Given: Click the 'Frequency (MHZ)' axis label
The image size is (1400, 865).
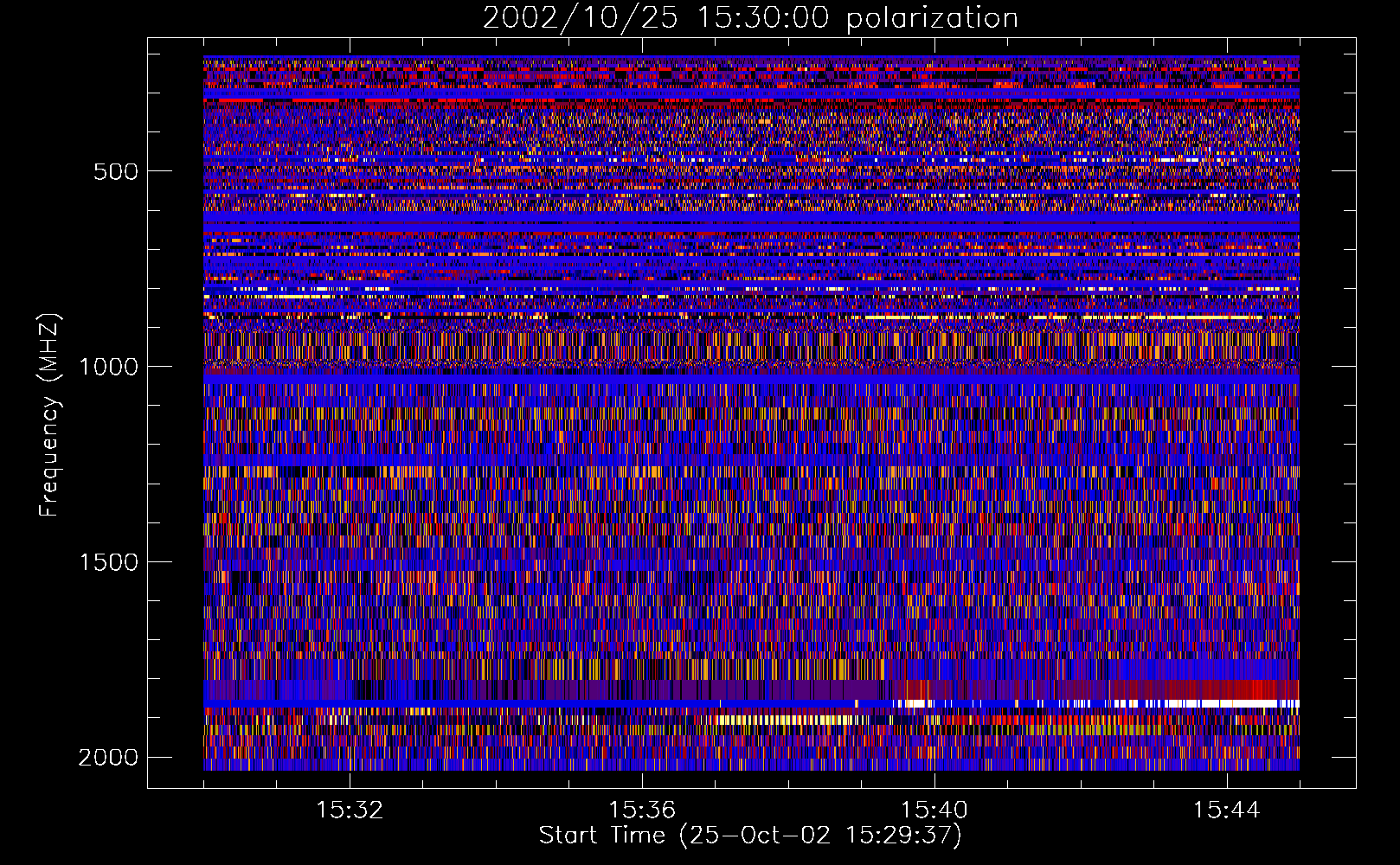Looking at the screenshot, I should (x=49, y=415).
